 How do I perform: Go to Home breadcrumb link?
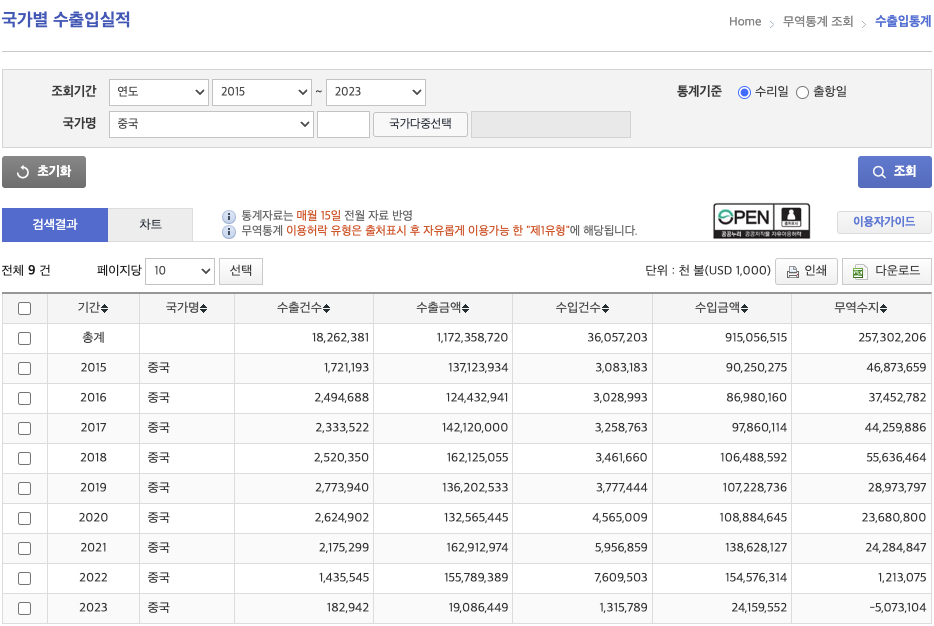tap(745, 21)
